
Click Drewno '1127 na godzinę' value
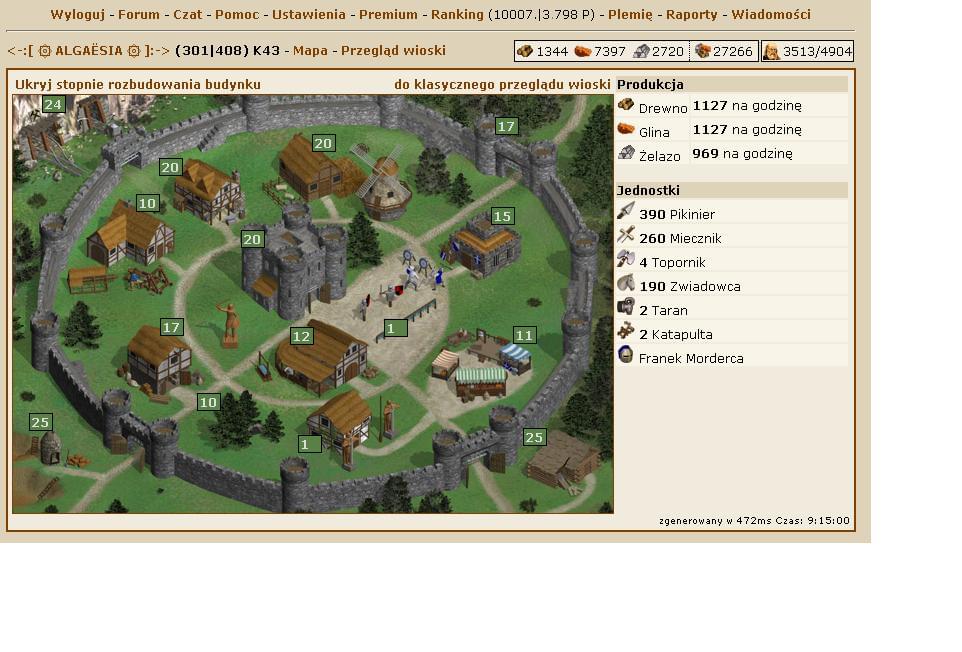747,105
